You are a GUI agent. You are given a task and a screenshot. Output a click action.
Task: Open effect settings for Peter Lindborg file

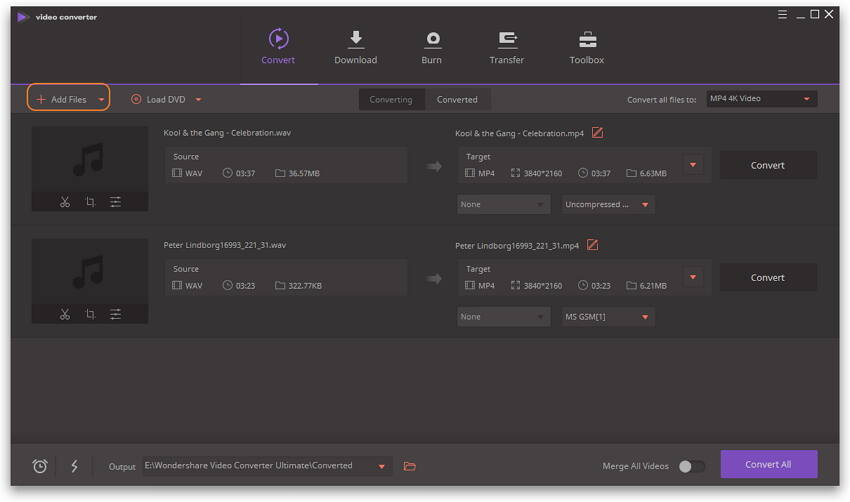click(x=115, y=314)
